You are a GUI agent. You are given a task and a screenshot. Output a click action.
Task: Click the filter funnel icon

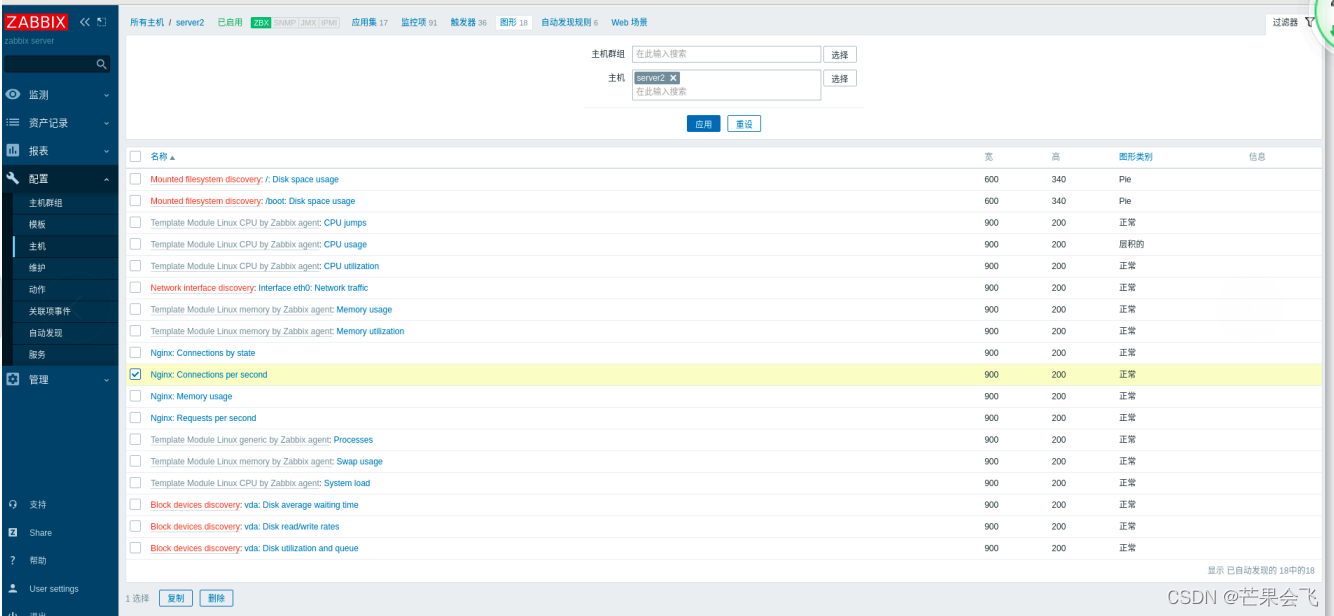pyautogui.click(x=1310, y=21)
